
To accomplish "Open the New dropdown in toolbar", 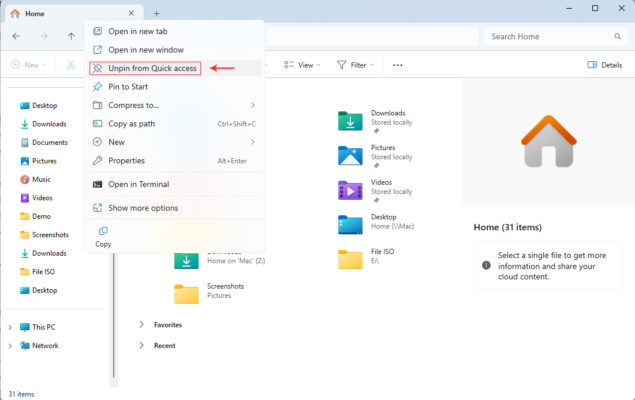I will (x=28, y=65).
